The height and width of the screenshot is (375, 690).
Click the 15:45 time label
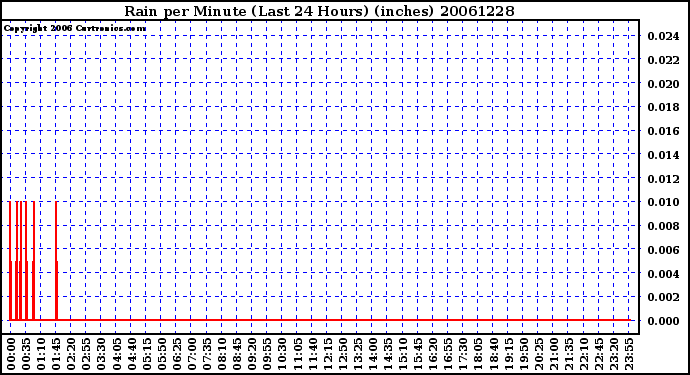[417, 354]
